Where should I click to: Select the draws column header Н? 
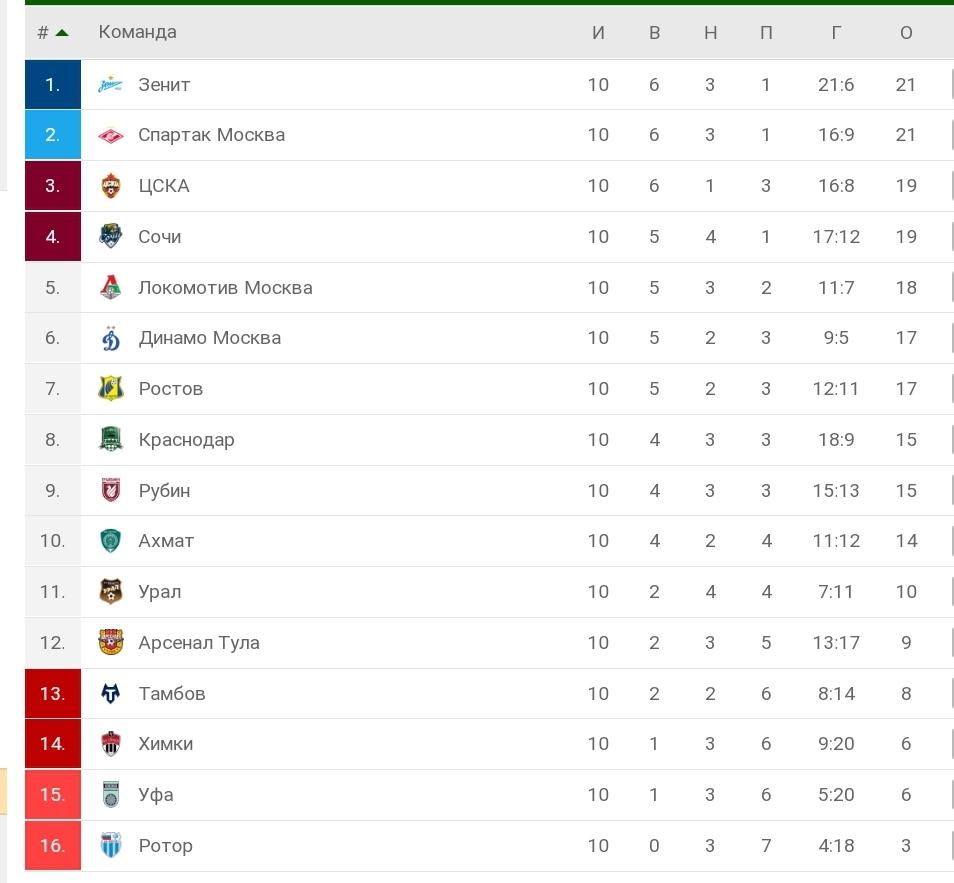pyautogui.click(x=710, y=32)
